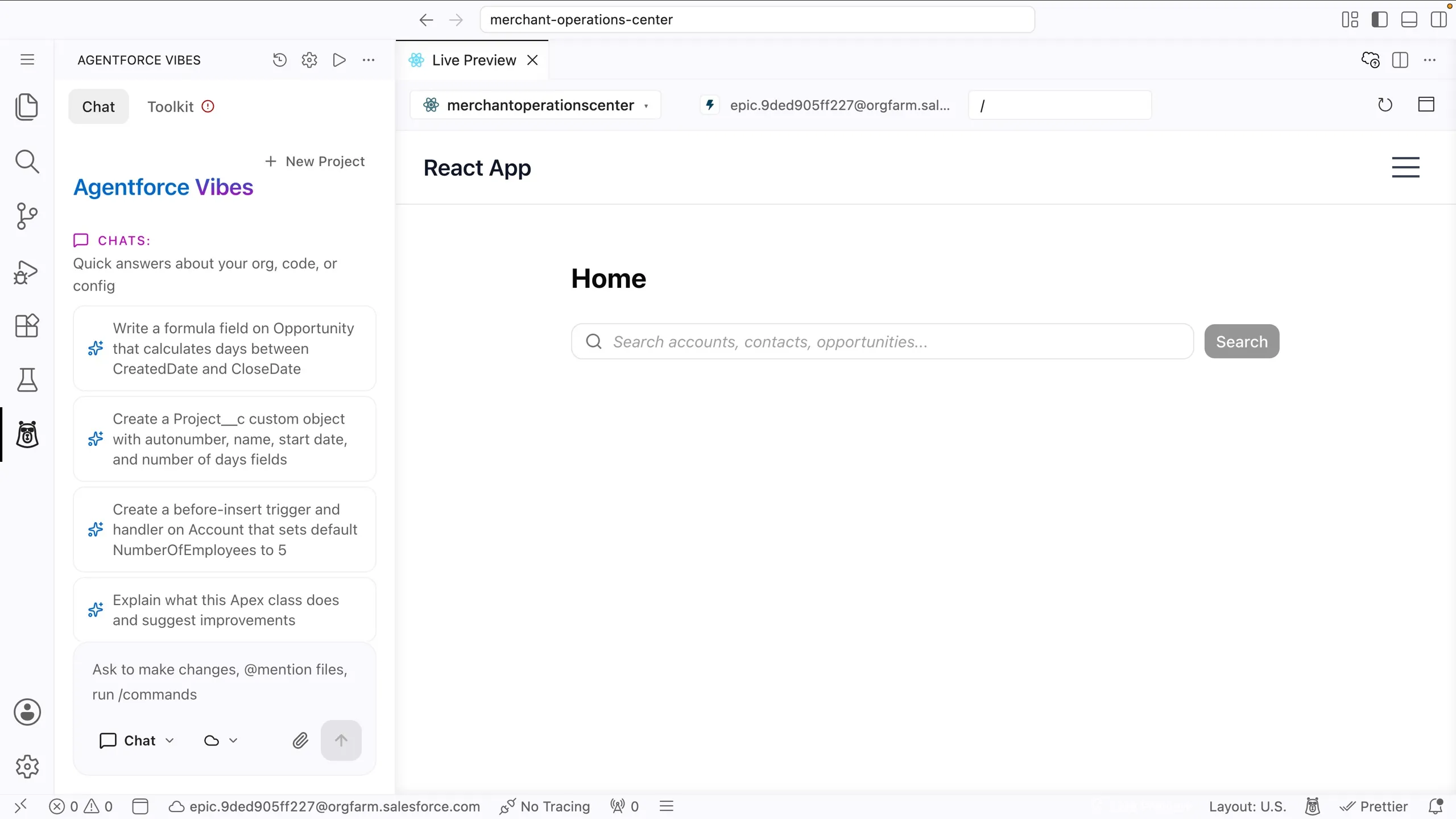Open the Accounts profile icon
This screenshot has width=1456, height=819.
pyautogui.click(x=27, y=712)
